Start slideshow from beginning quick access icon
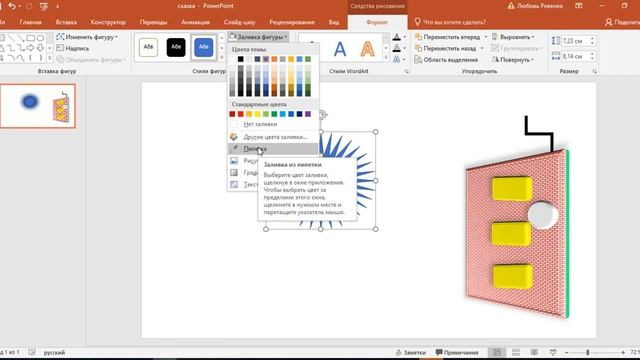Viewport: 640px width, 360px height. click(44, 6)
